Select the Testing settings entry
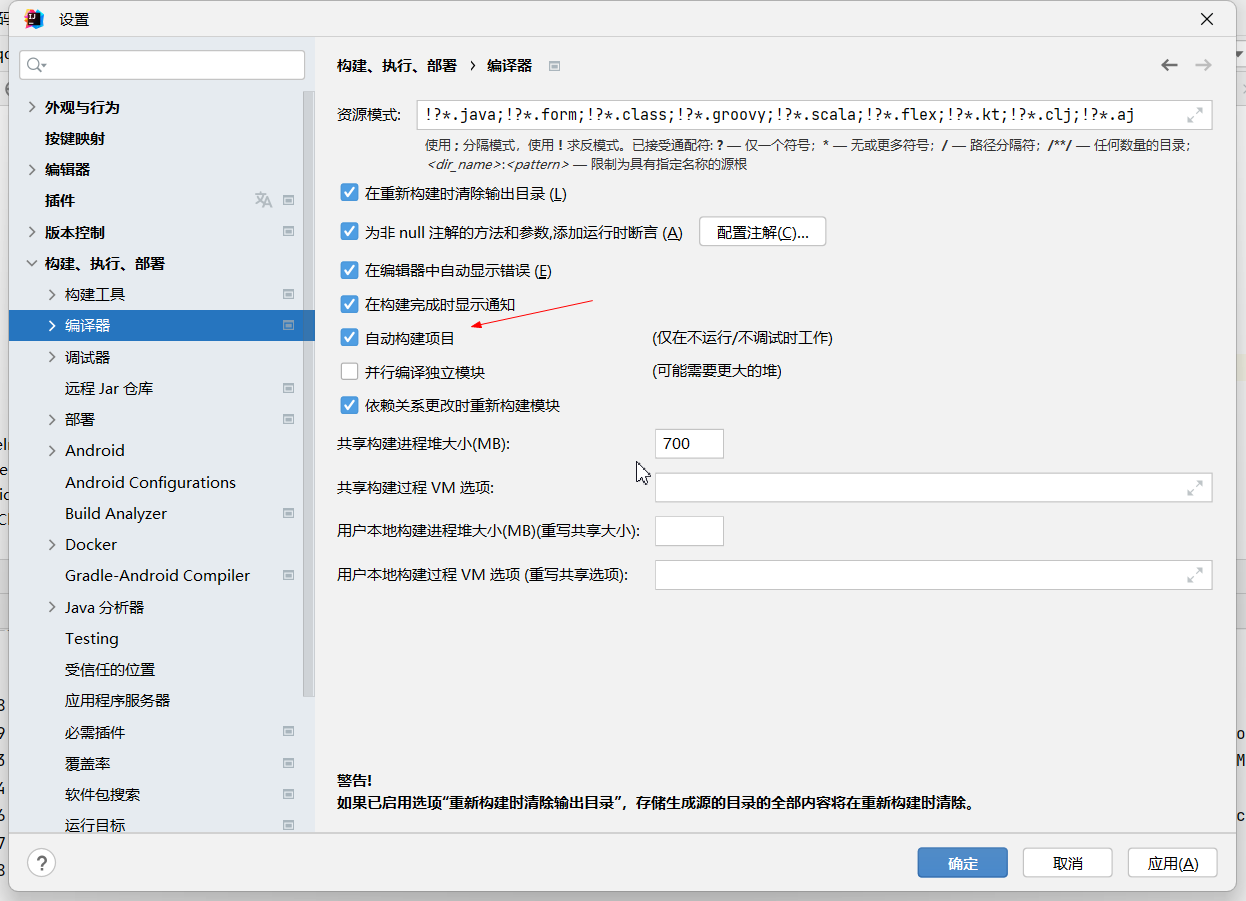Screen dimensions: 1246x901 pos(92,638)
